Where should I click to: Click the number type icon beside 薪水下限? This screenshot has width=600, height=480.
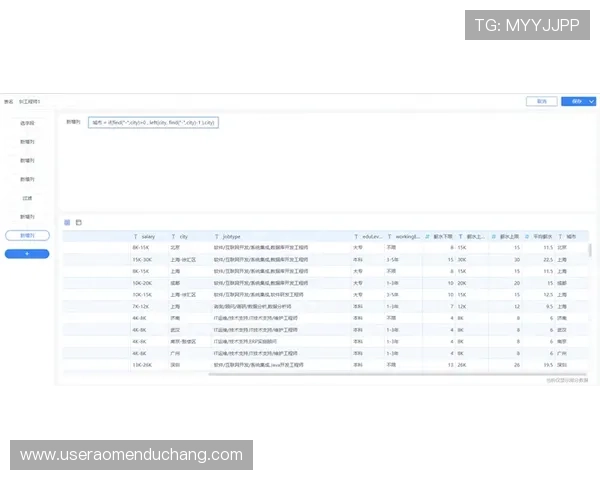point(427,236)
